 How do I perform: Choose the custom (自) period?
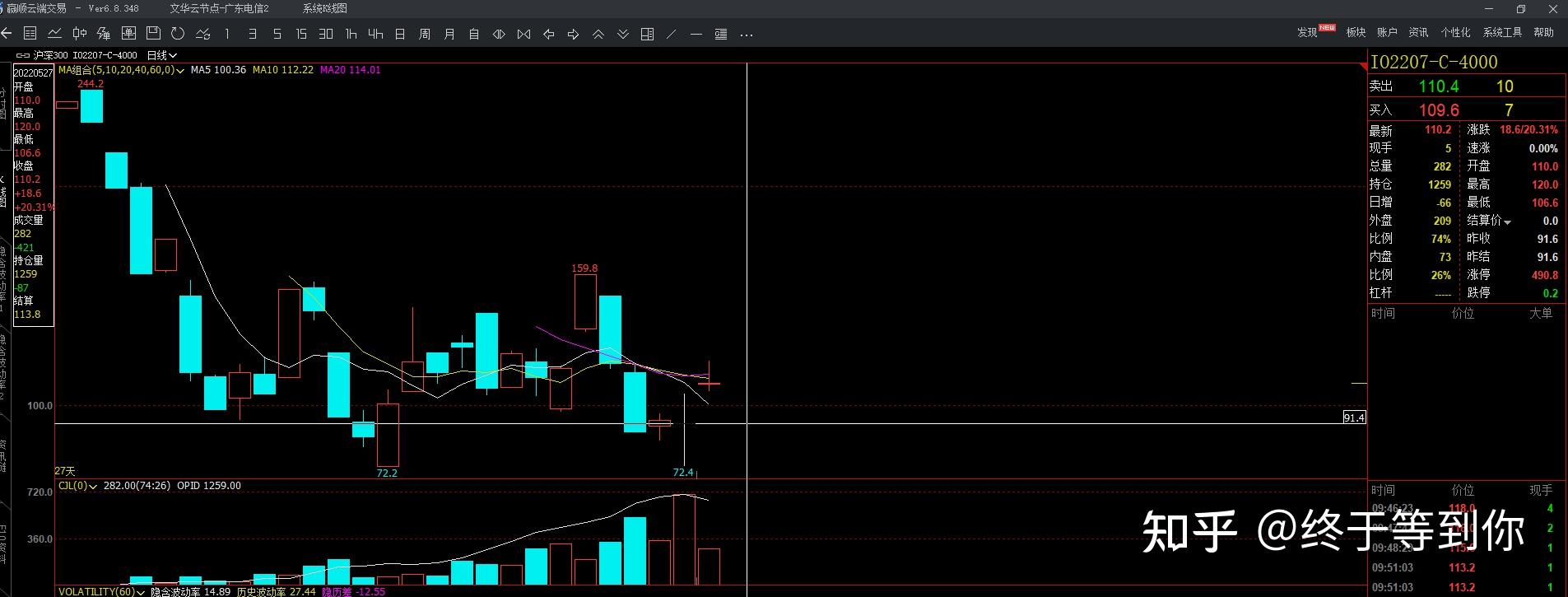474,34
